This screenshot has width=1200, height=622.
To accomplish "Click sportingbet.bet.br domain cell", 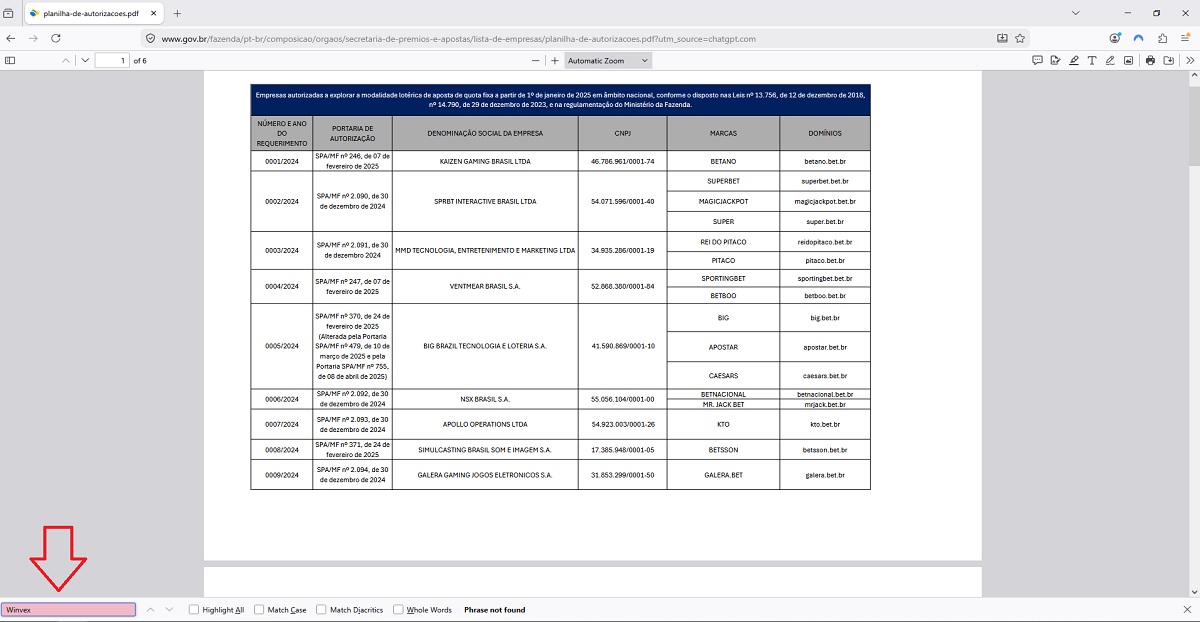I will tap(824, 278).
